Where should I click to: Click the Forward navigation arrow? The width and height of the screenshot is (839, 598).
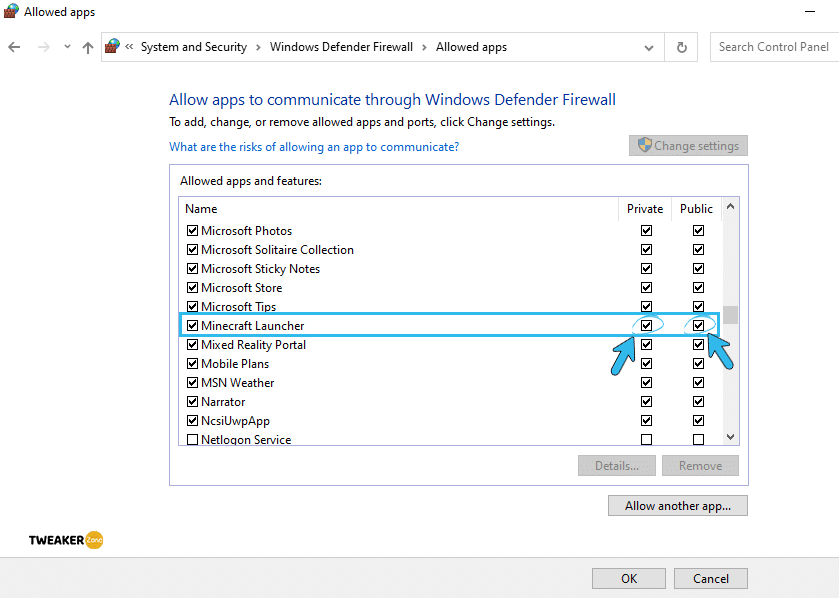click(x=44, y=47)
